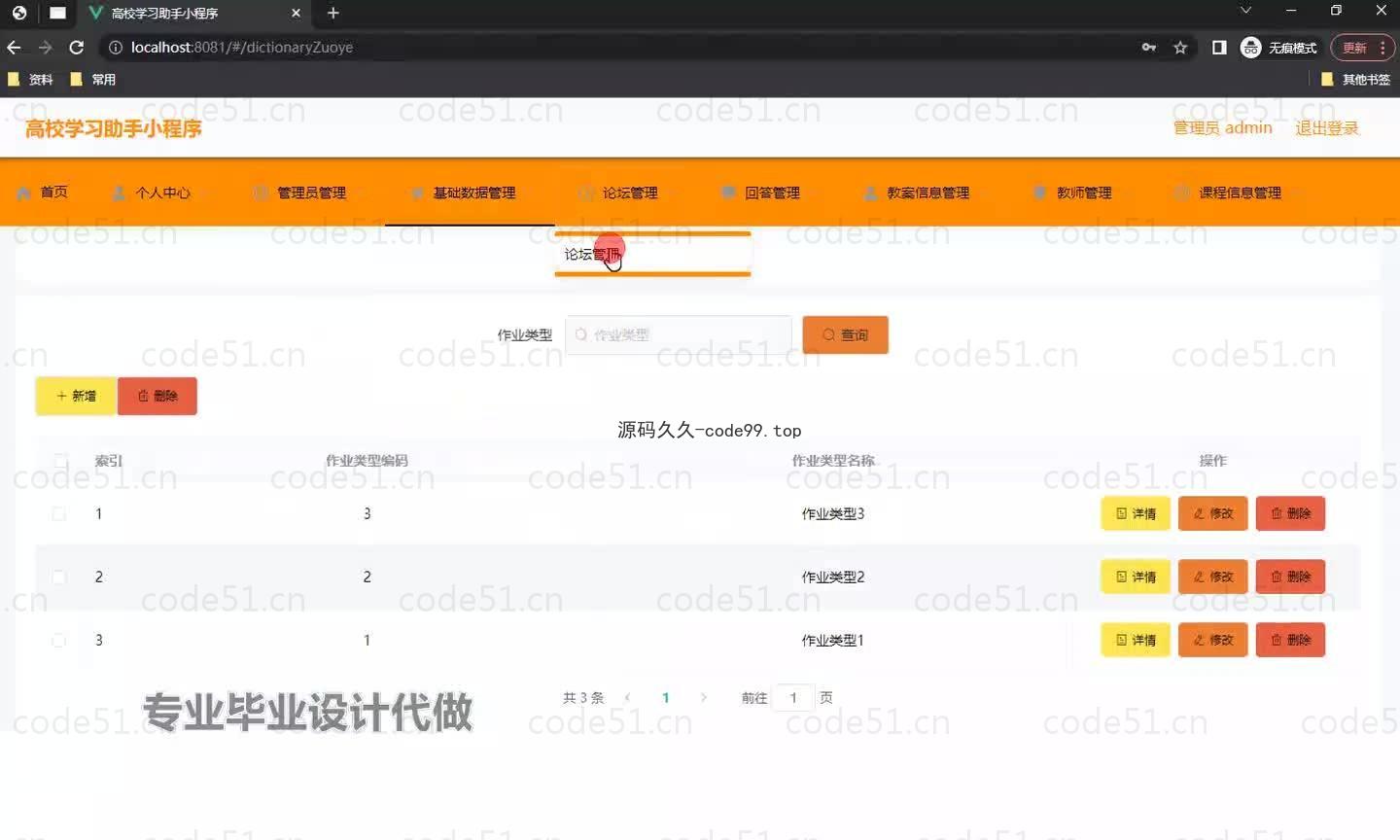The image size is (1400, 840).
Task: Click the site info icon in address bar
Action: [x=115, y=47]
